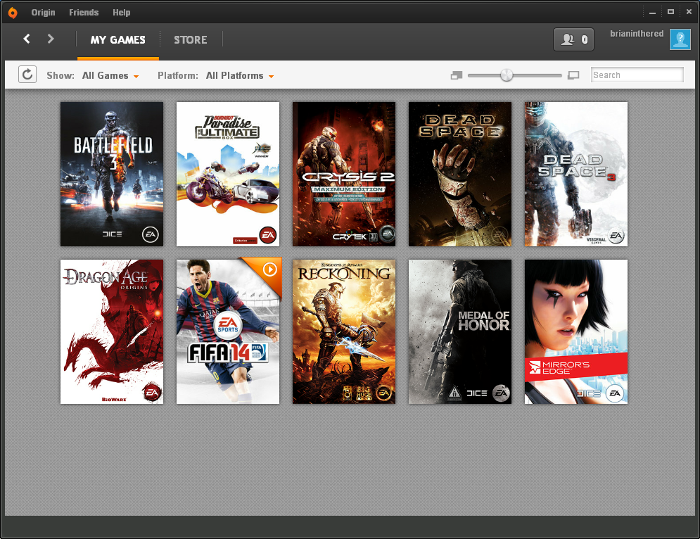Click the large tile size icon

click(573, 75)
